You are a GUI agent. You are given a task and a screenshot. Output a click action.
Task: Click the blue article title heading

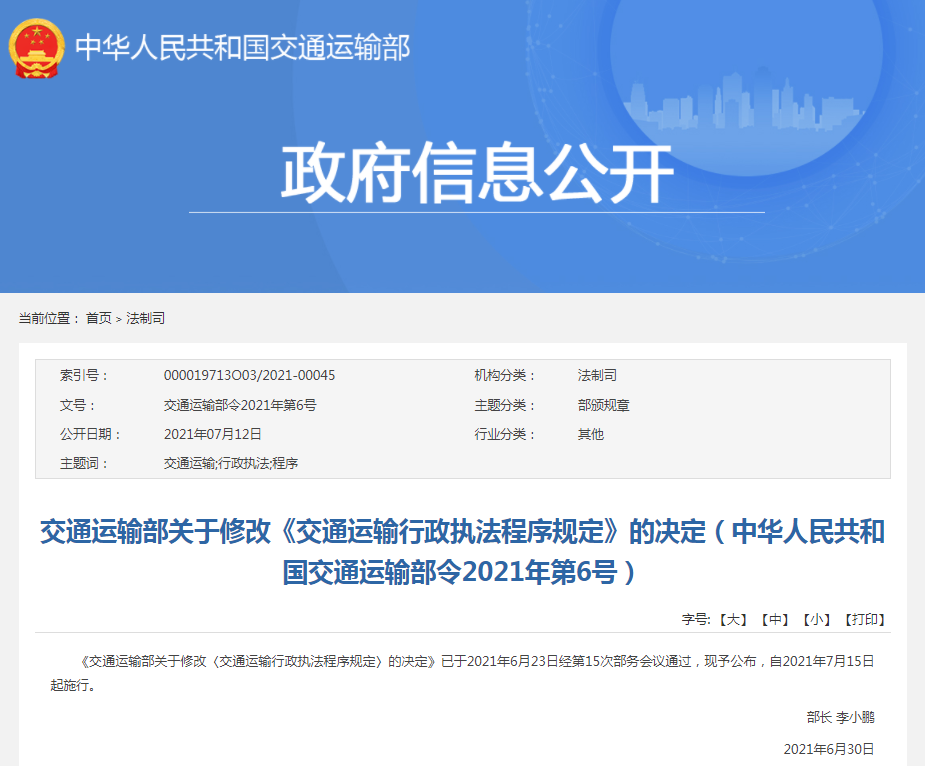click(x=462, y=551)
